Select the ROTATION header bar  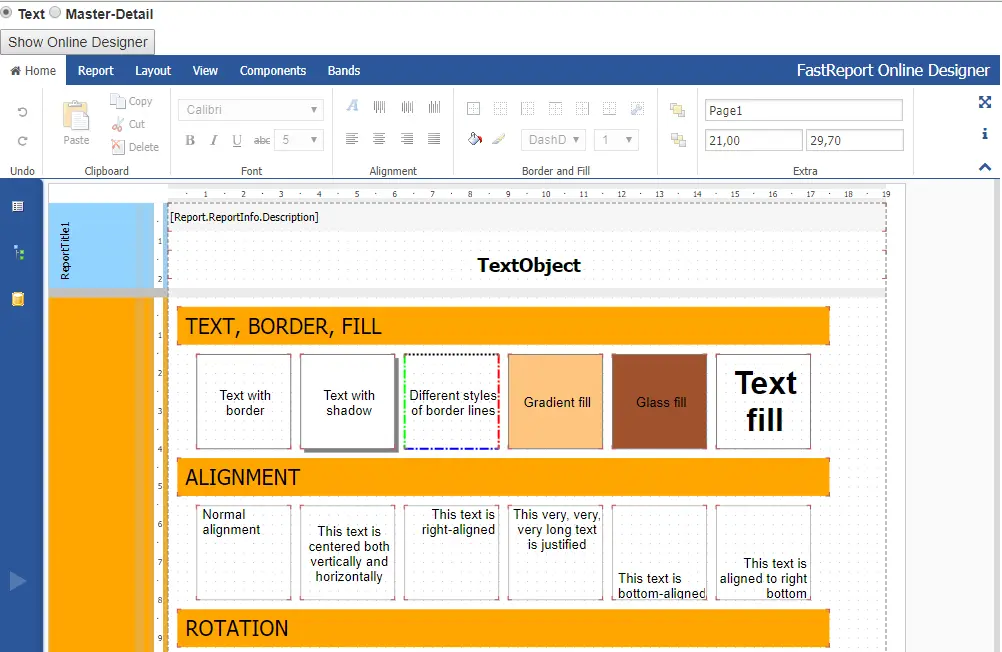[x=504, y=628]
